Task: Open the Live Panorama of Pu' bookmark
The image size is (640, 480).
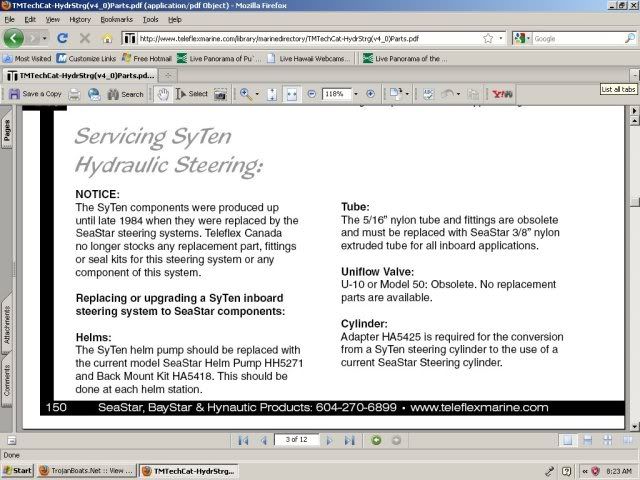Action: point(219,58)
